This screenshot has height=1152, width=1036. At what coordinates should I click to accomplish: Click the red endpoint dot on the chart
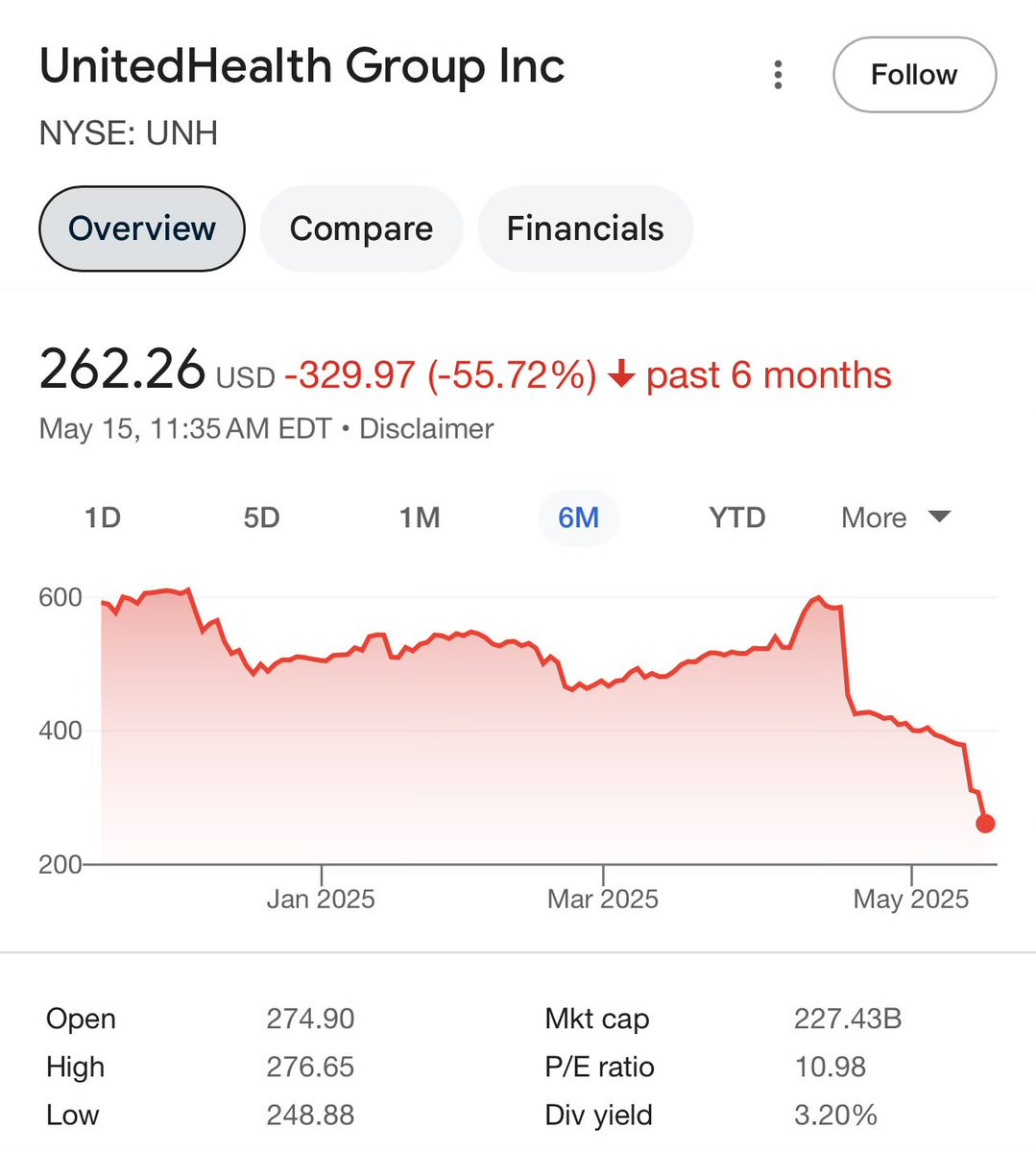point(985,823)
